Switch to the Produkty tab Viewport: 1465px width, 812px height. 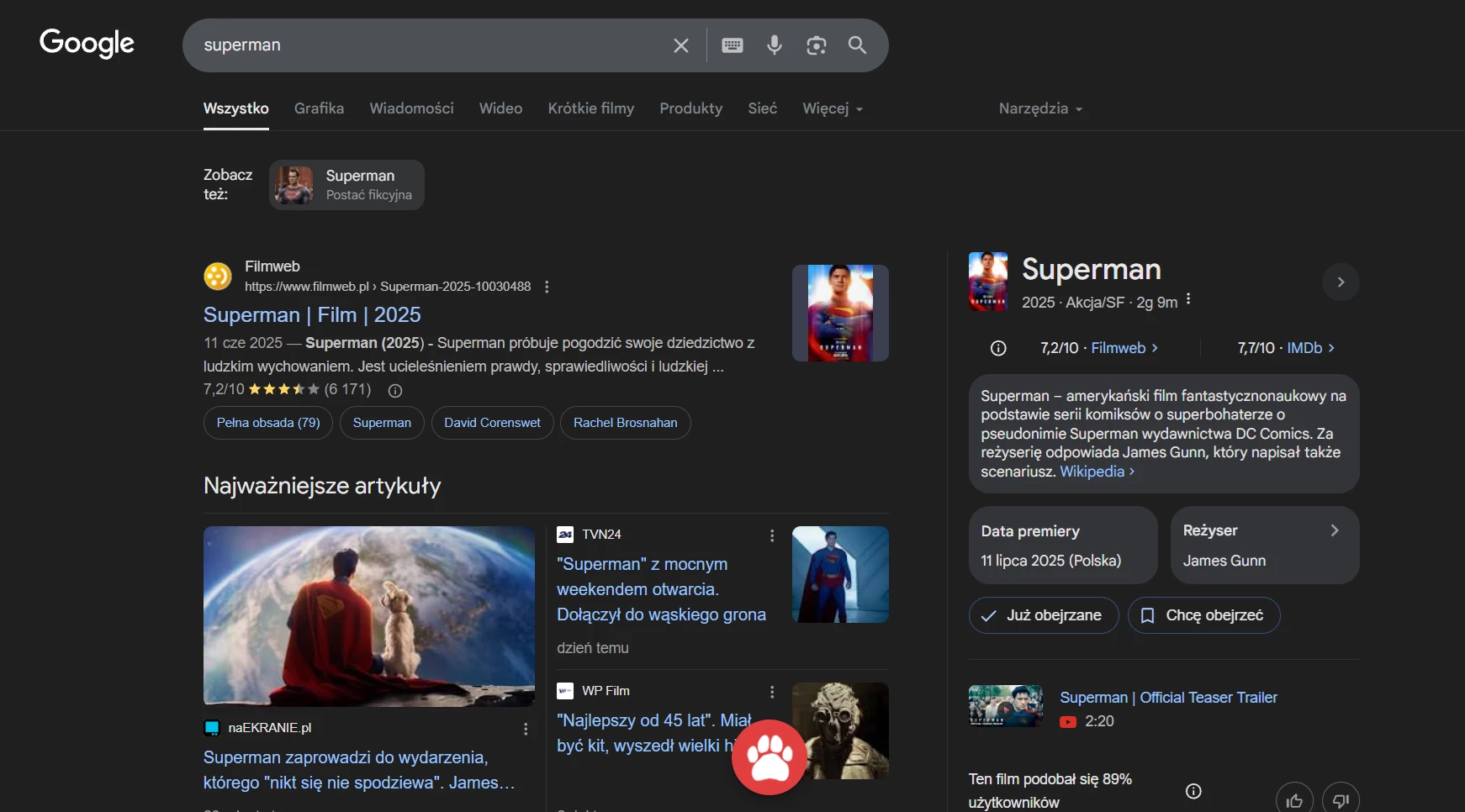690,108
